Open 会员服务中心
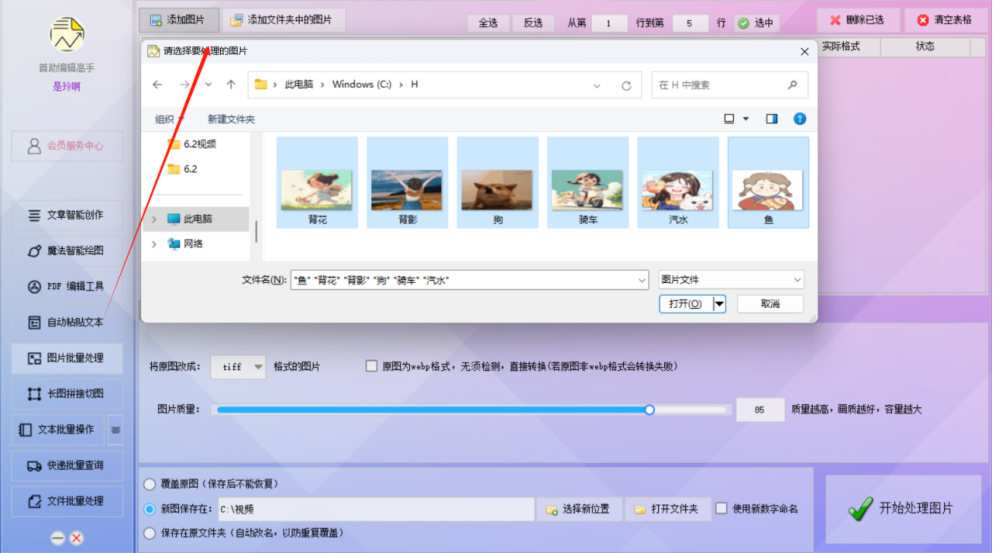 tap(66, 146)
